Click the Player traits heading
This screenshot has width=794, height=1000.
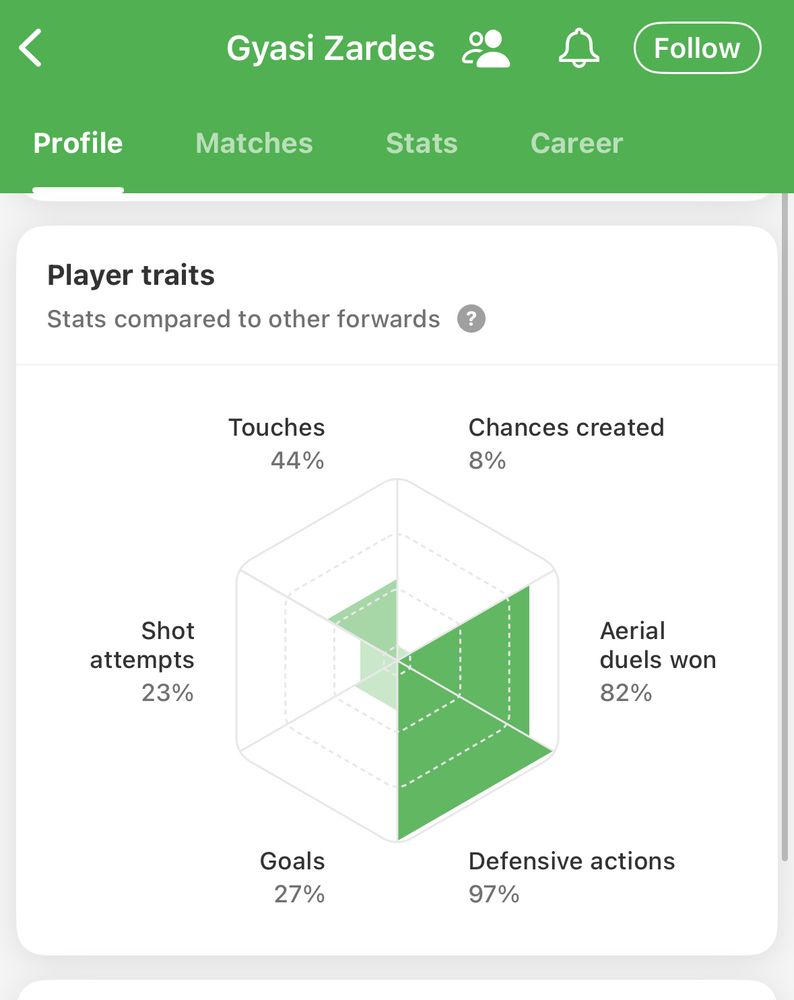point(131,275)
